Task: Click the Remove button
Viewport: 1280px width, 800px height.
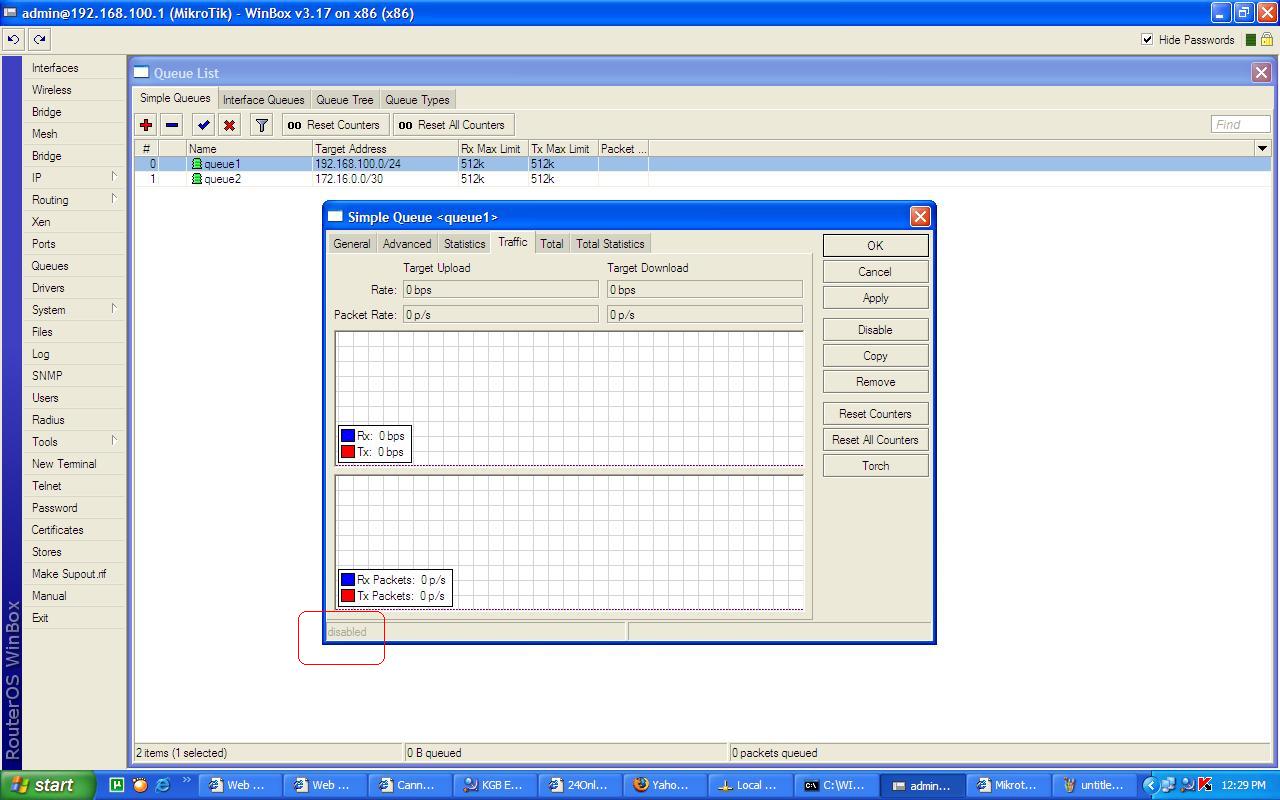Action: [875, 382]
